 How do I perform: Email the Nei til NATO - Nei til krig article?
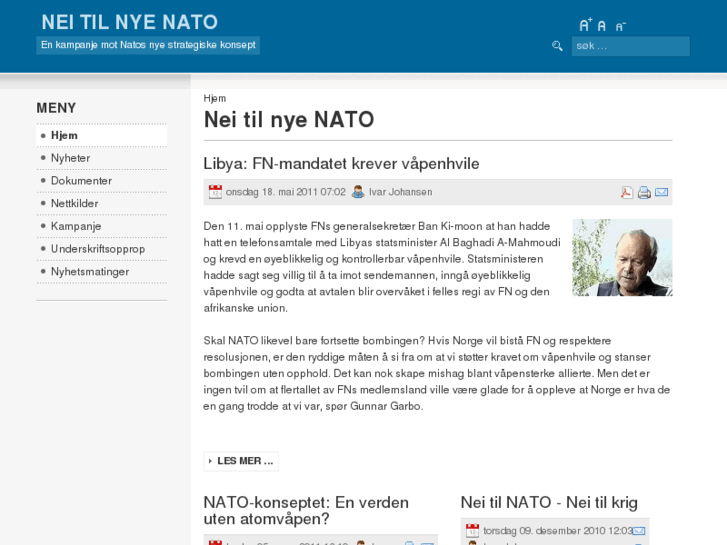coord(638,531)
